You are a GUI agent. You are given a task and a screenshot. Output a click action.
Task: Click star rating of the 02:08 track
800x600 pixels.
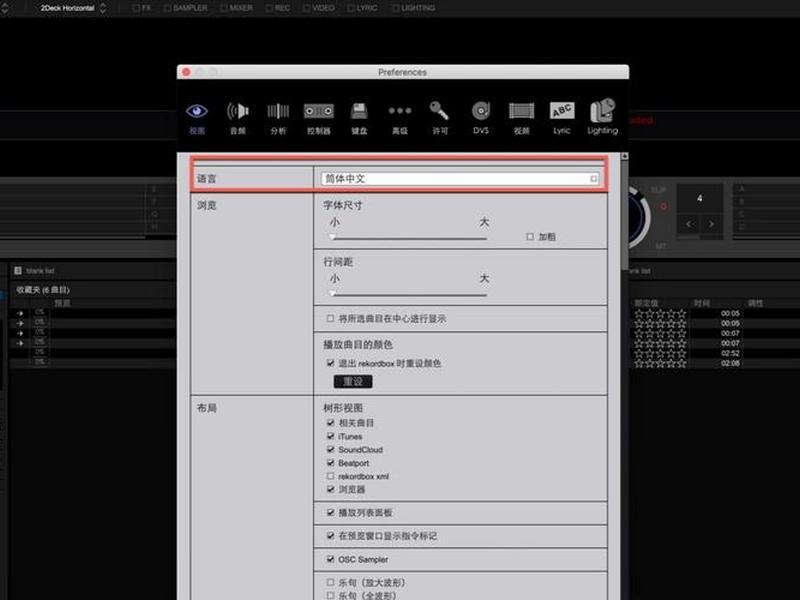point(660,363)
